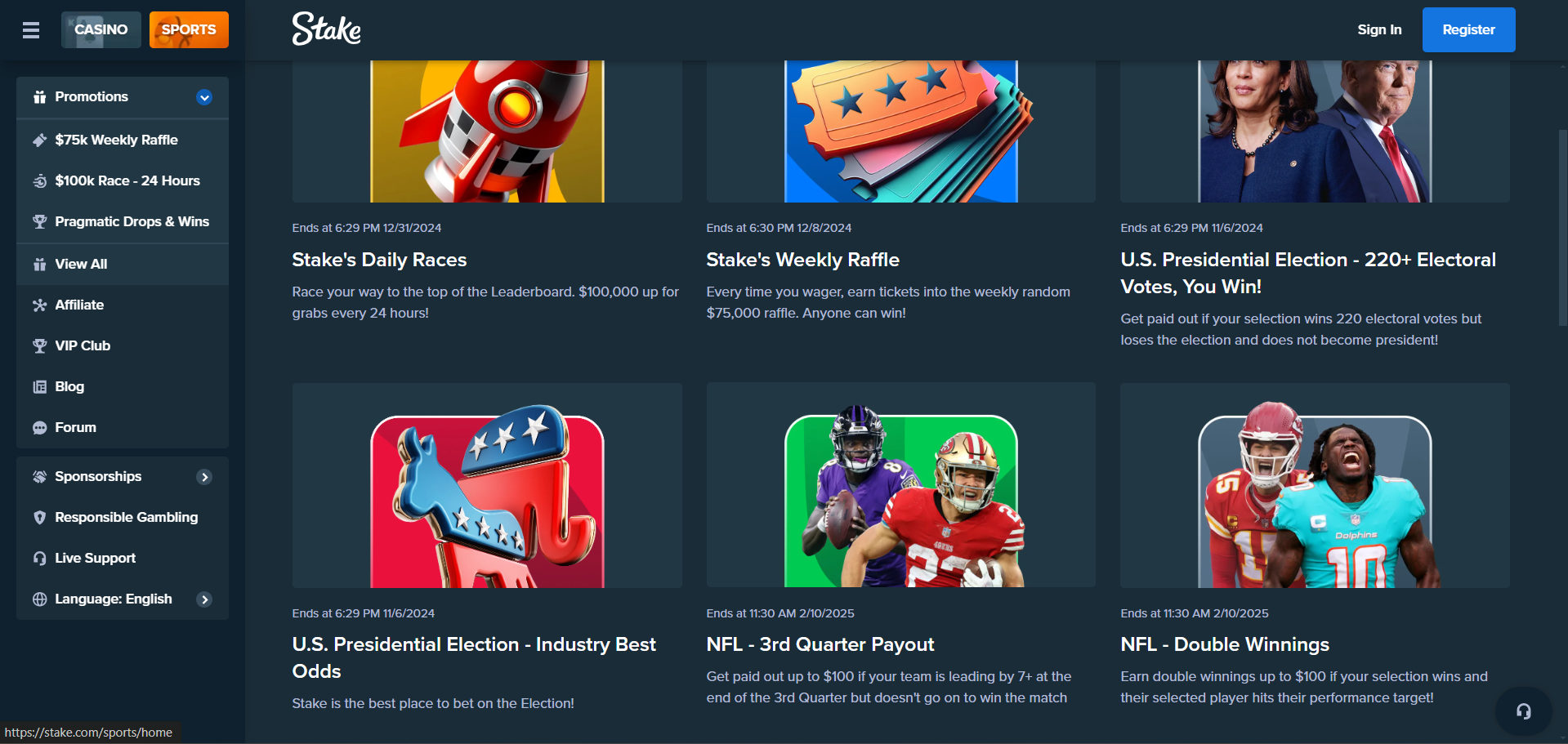Click the Sign In link
The width and height of the screenshot is (1568, 744).
coord(1379,30)
